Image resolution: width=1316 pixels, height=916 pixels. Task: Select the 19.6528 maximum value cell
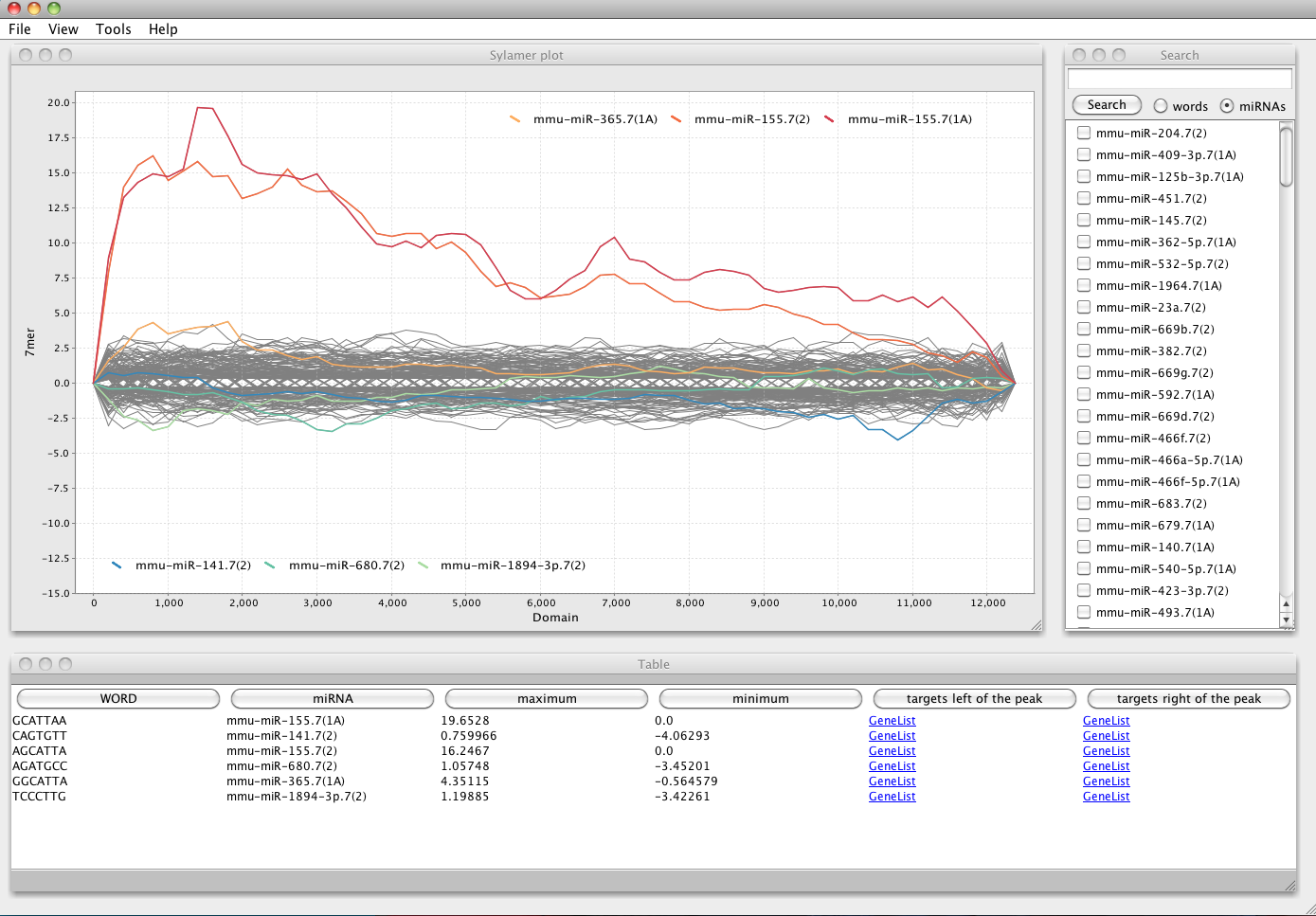coord(465,721)
